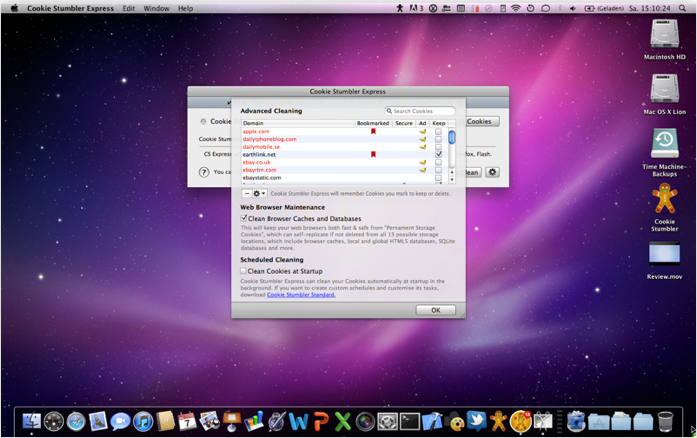
Task: Open the gear action dropdown below list
Action: tap(260, 193)
